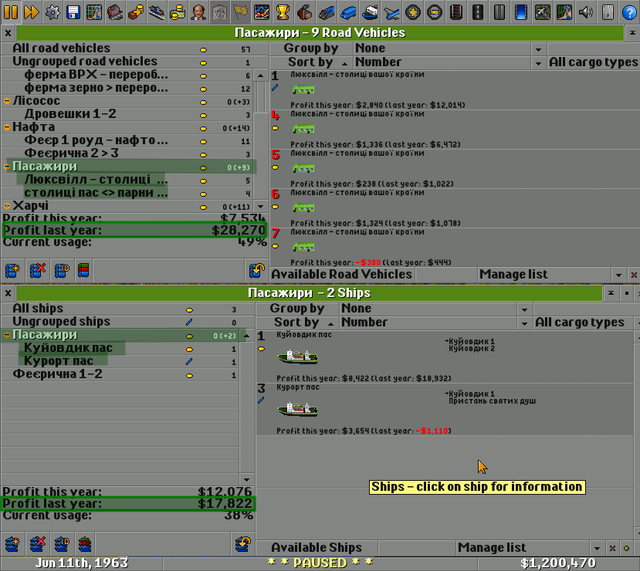Open road construction toolbar icon
640x571 pixels.
478,11
